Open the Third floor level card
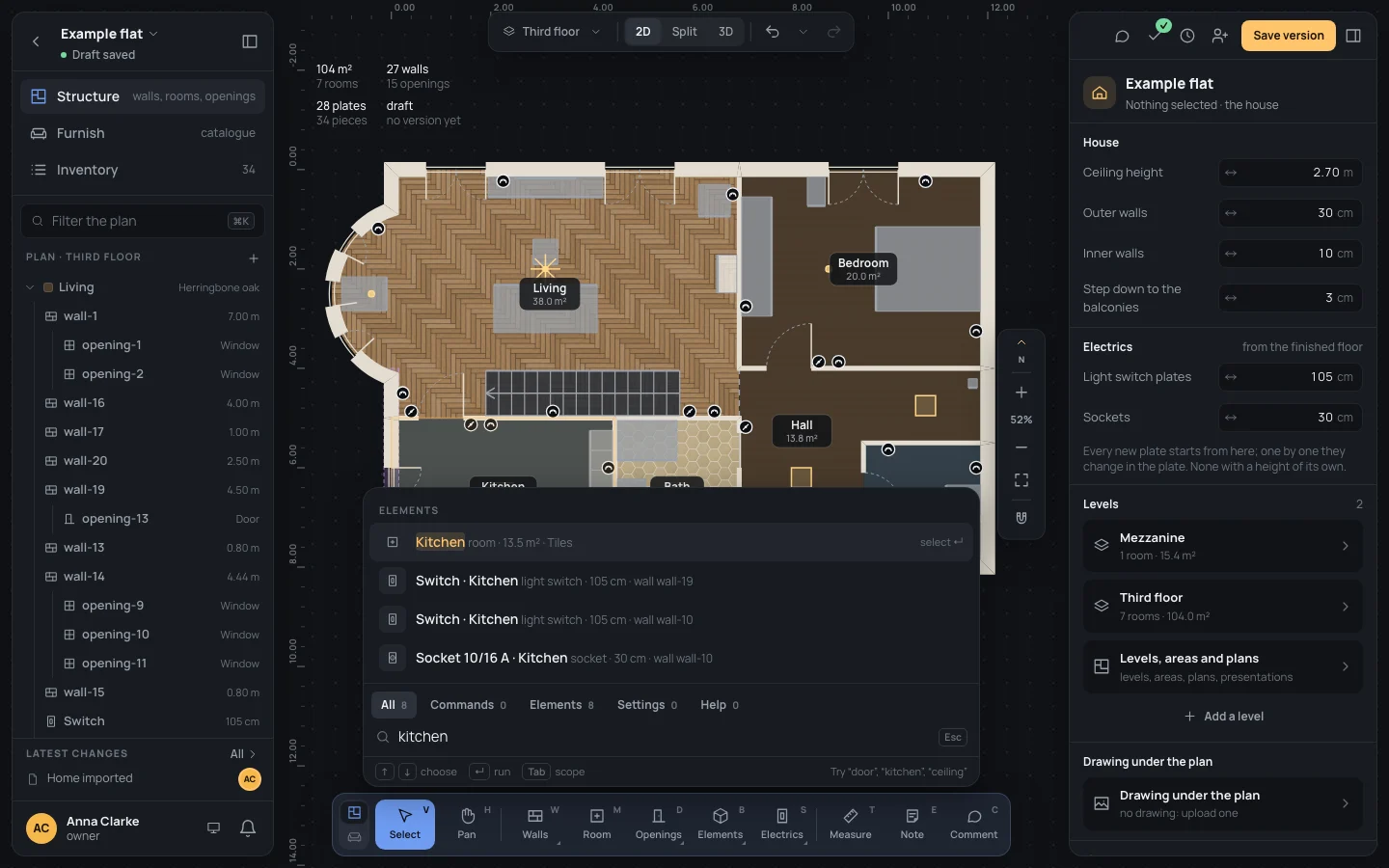 (1222, 606)
